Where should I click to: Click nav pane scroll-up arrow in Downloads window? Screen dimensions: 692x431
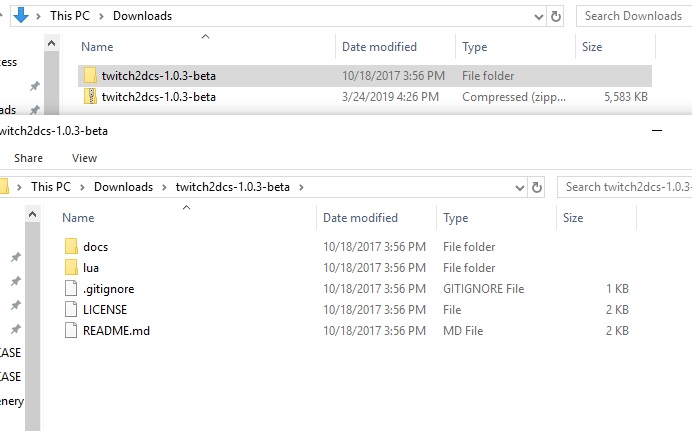[51, 43]
